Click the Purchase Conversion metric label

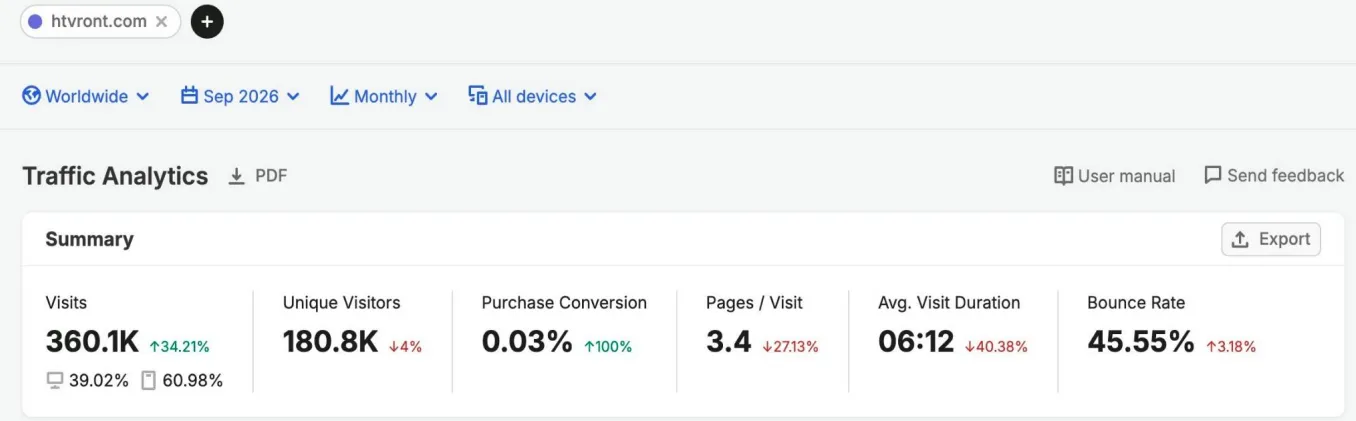[564, 303]
